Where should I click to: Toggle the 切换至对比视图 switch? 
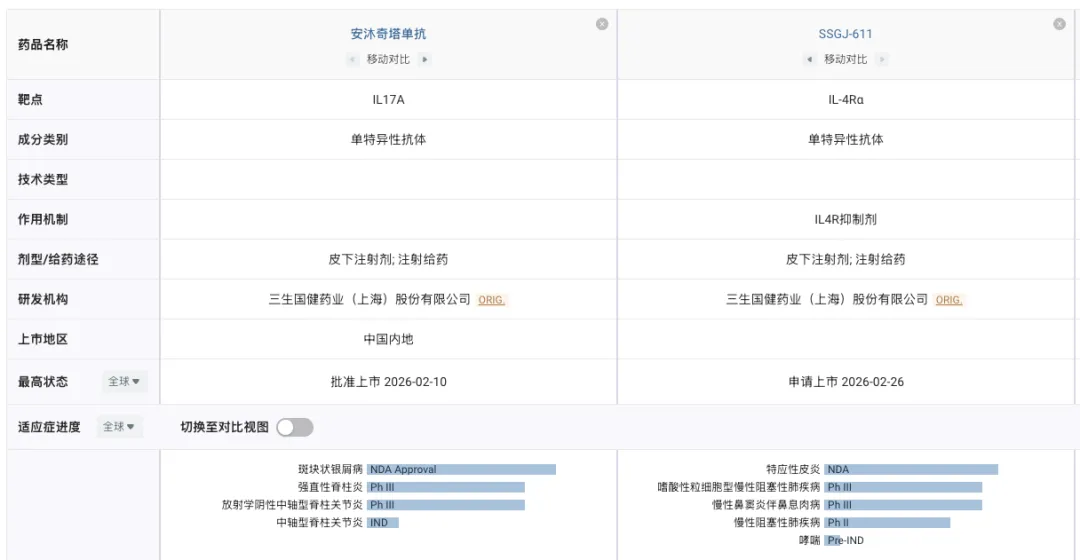coord(295,427)
